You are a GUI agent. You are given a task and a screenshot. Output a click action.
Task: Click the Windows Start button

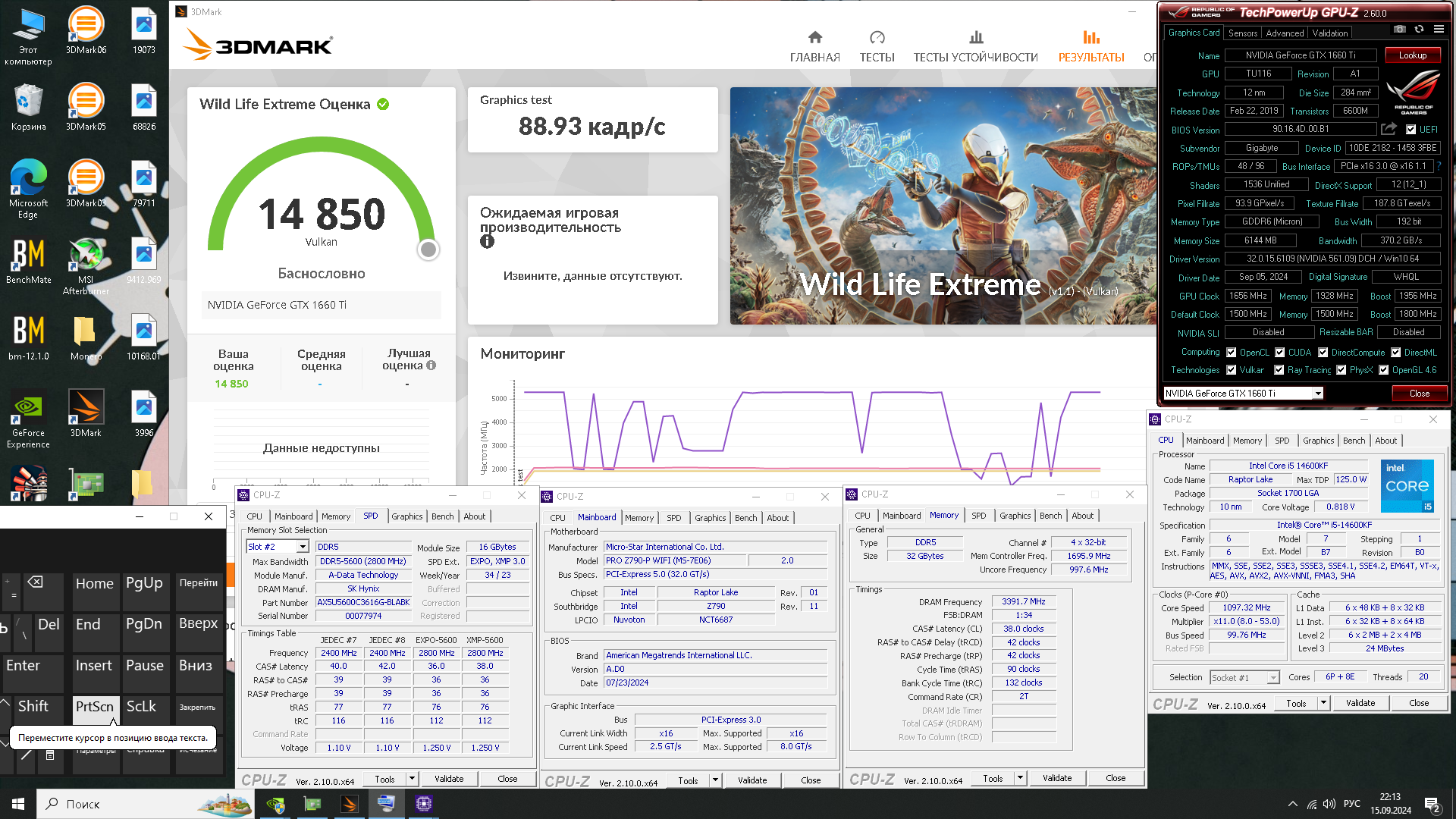pyautogui.click(x=18, y=804)
